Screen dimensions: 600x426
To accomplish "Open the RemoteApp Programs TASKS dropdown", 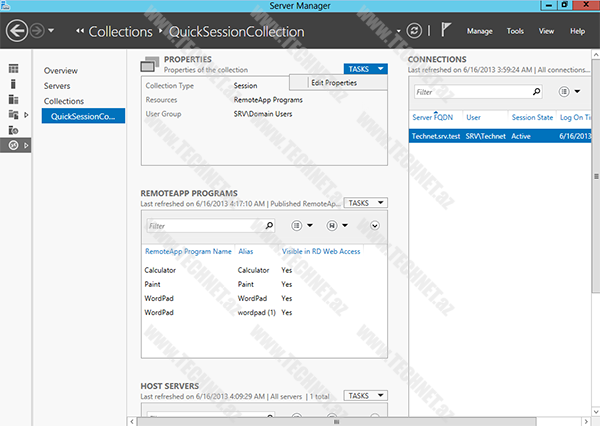I will click(x=365, y=202).
